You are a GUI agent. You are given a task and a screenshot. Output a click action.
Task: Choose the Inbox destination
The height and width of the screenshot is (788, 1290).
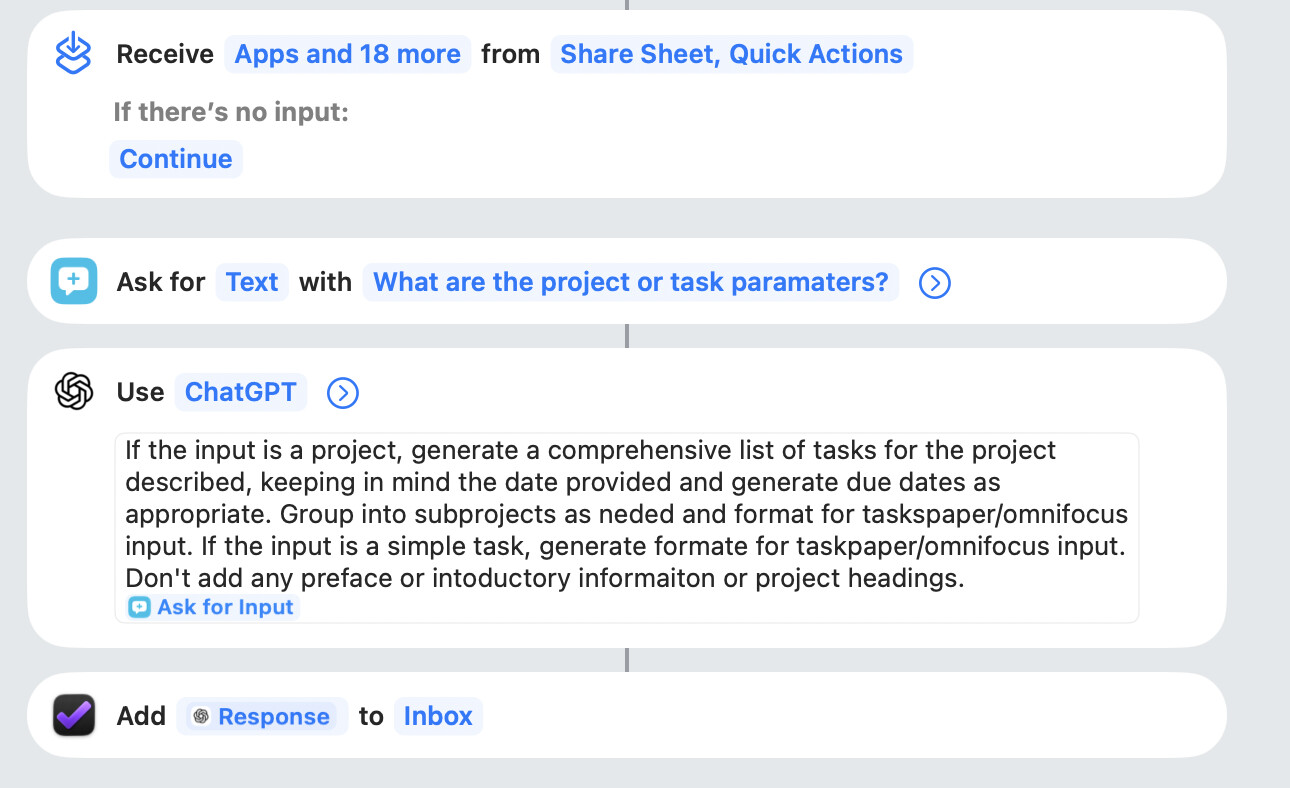coord(438,716)
